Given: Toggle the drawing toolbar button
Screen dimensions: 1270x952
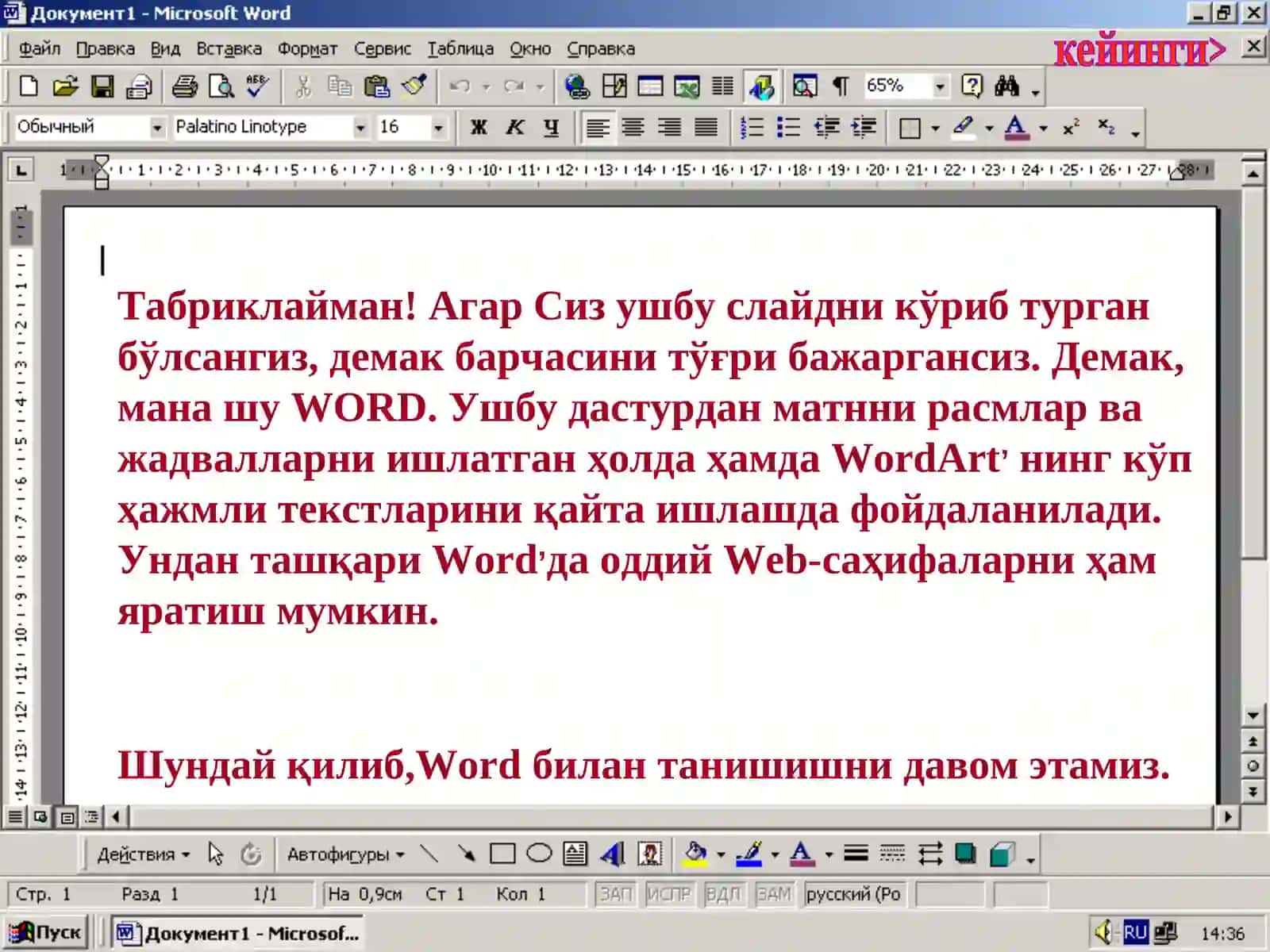Looking at the screenshot, I should 762,86.
